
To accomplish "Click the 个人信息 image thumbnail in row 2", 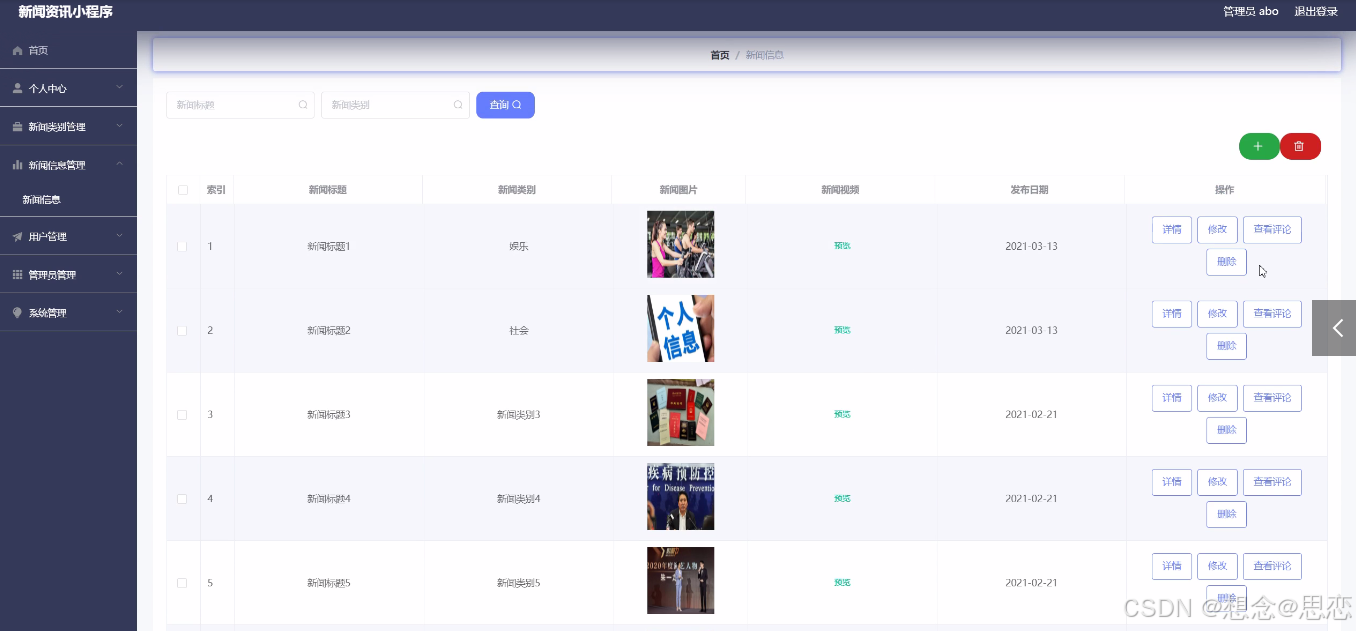I will click(x=680, y=328).
